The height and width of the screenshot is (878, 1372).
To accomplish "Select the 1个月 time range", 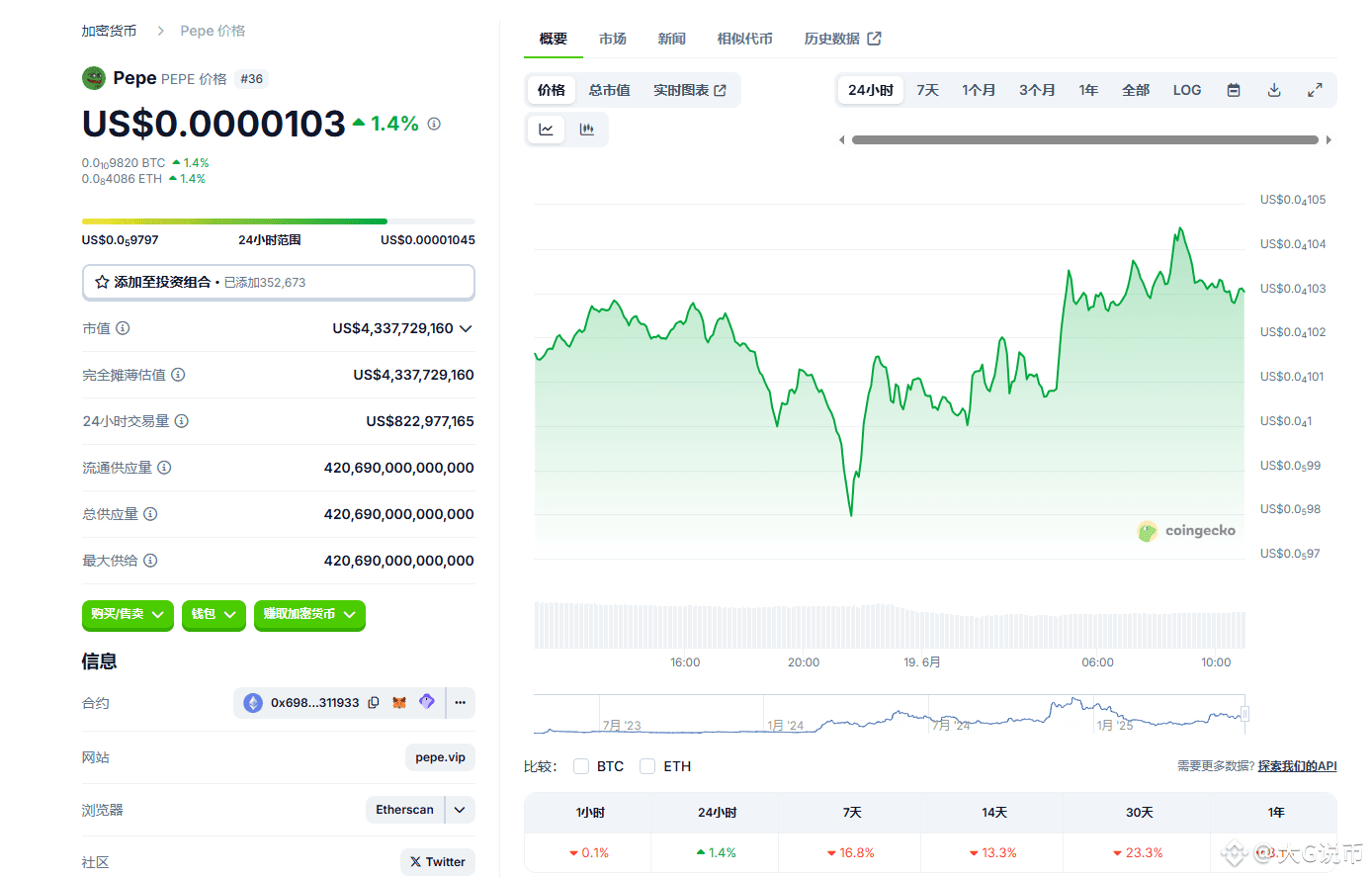I will tap(979, 90).
